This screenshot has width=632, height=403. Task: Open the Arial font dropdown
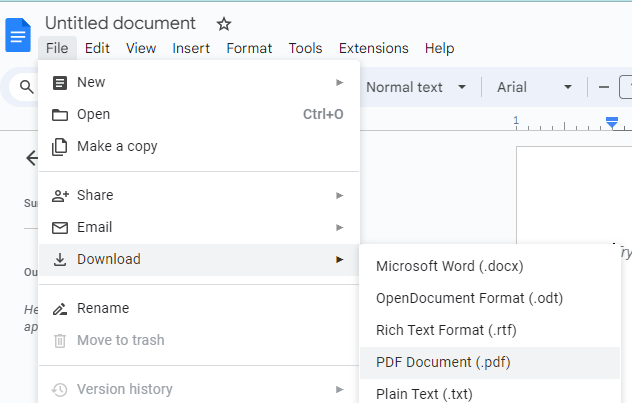point(534,87)
